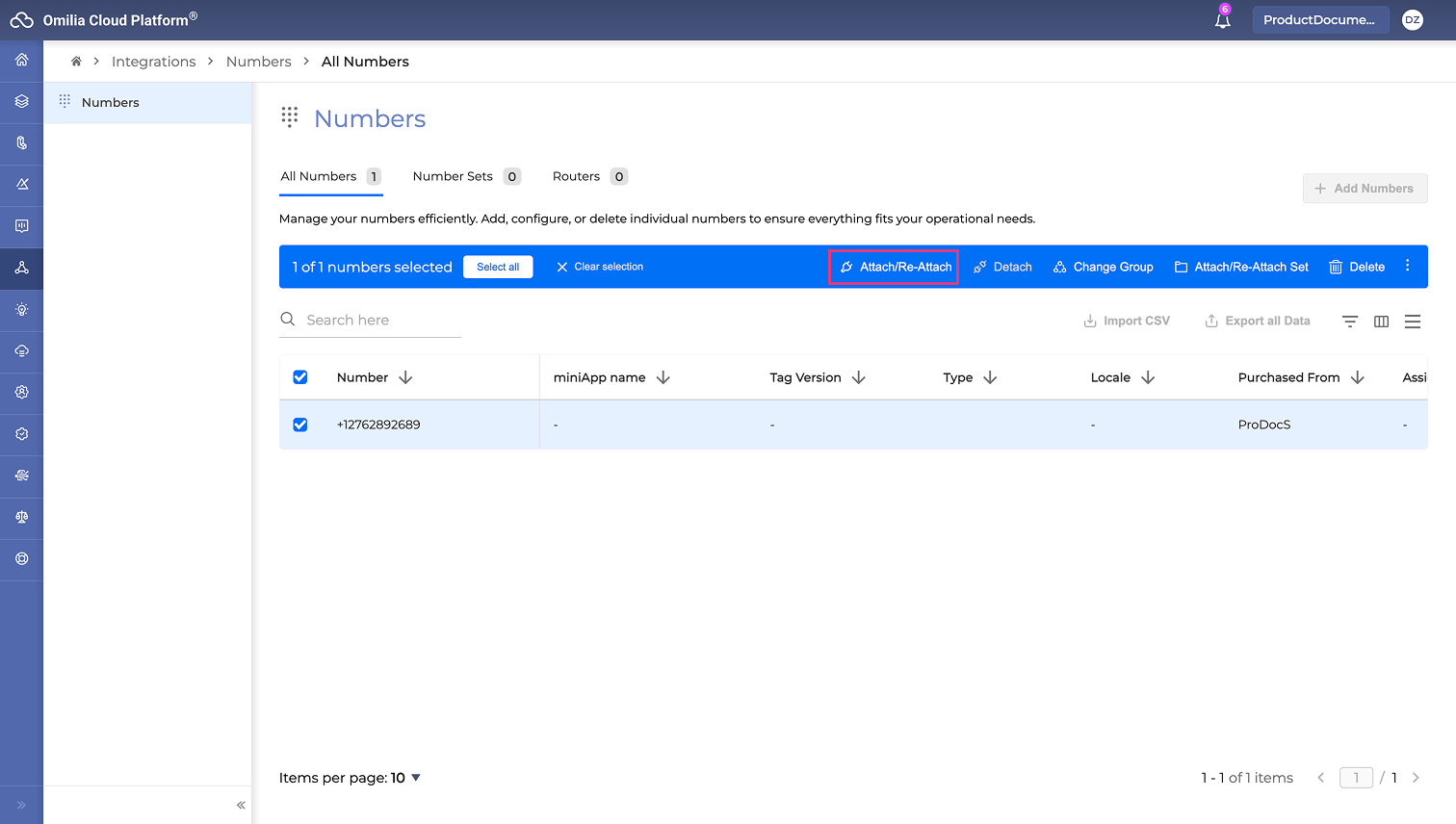
Task: Open more actions vertical dots menu
Action: [1407, 266]
